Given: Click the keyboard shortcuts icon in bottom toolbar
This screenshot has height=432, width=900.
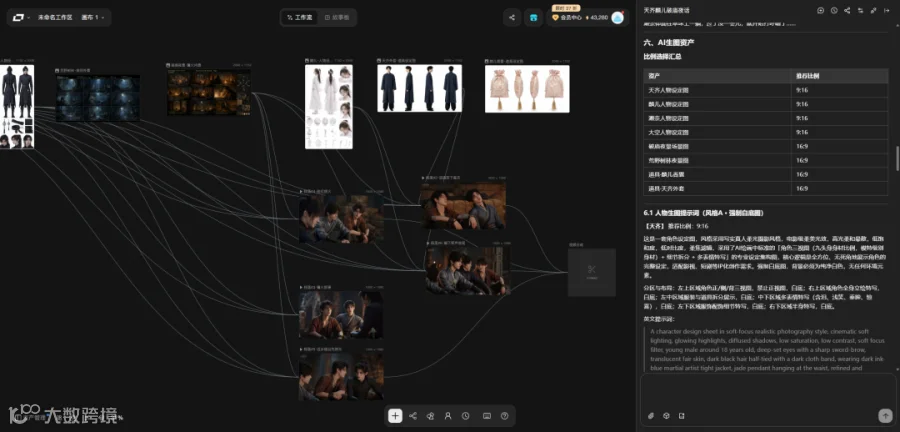Looking at the screenshot, I should pyautogui.click(x=487, y=416).
